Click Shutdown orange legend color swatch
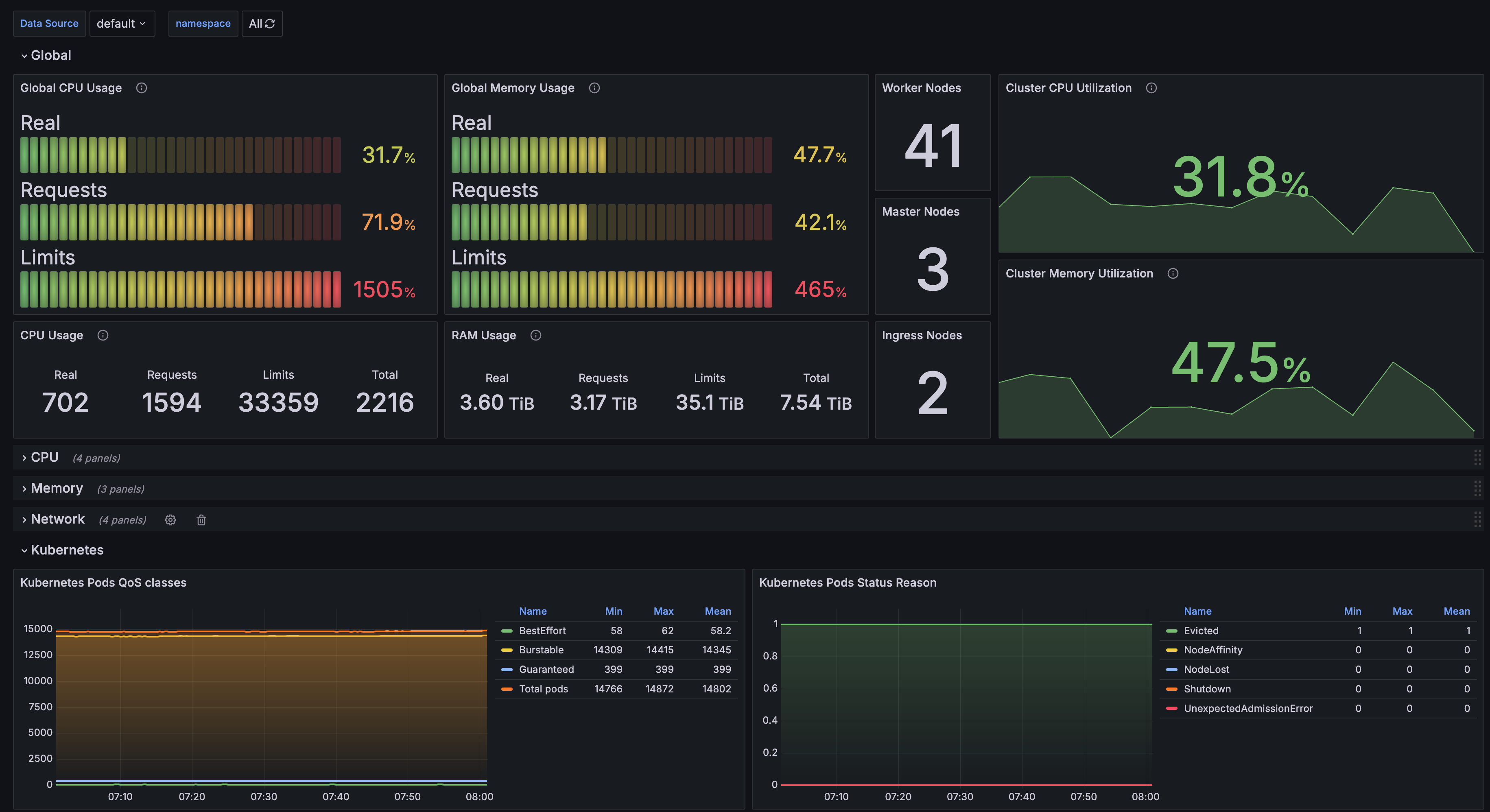 [x=1172, y=689]
